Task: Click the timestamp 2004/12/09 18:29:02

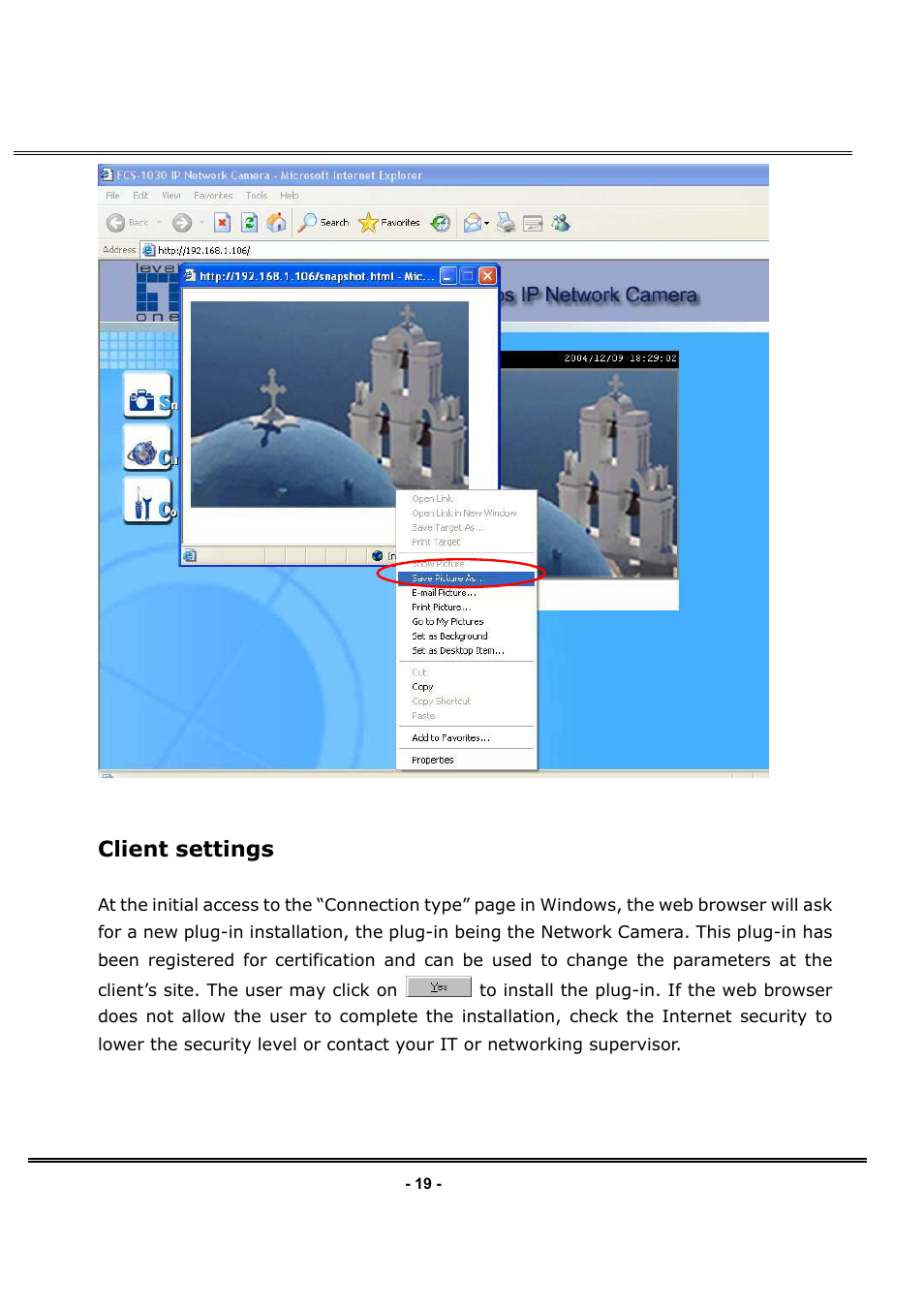Action: pos(621,358)
